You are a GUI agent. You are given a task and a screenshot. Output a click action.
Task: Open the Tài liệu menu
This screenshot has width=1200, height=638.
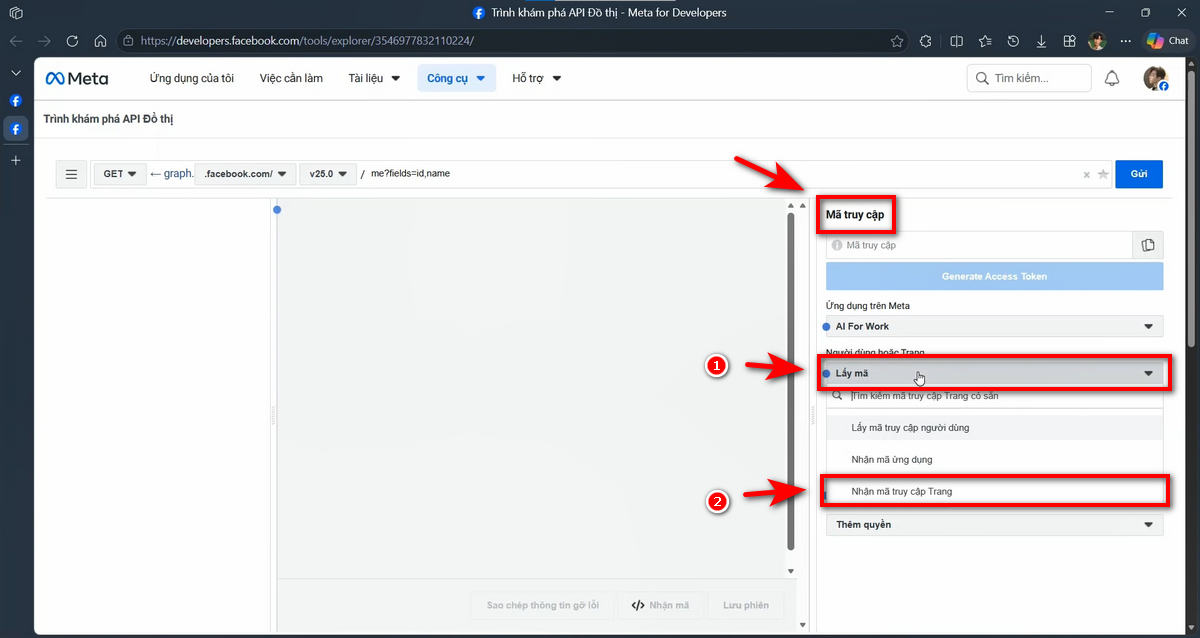pyautogui.click(x=374, y=78)
